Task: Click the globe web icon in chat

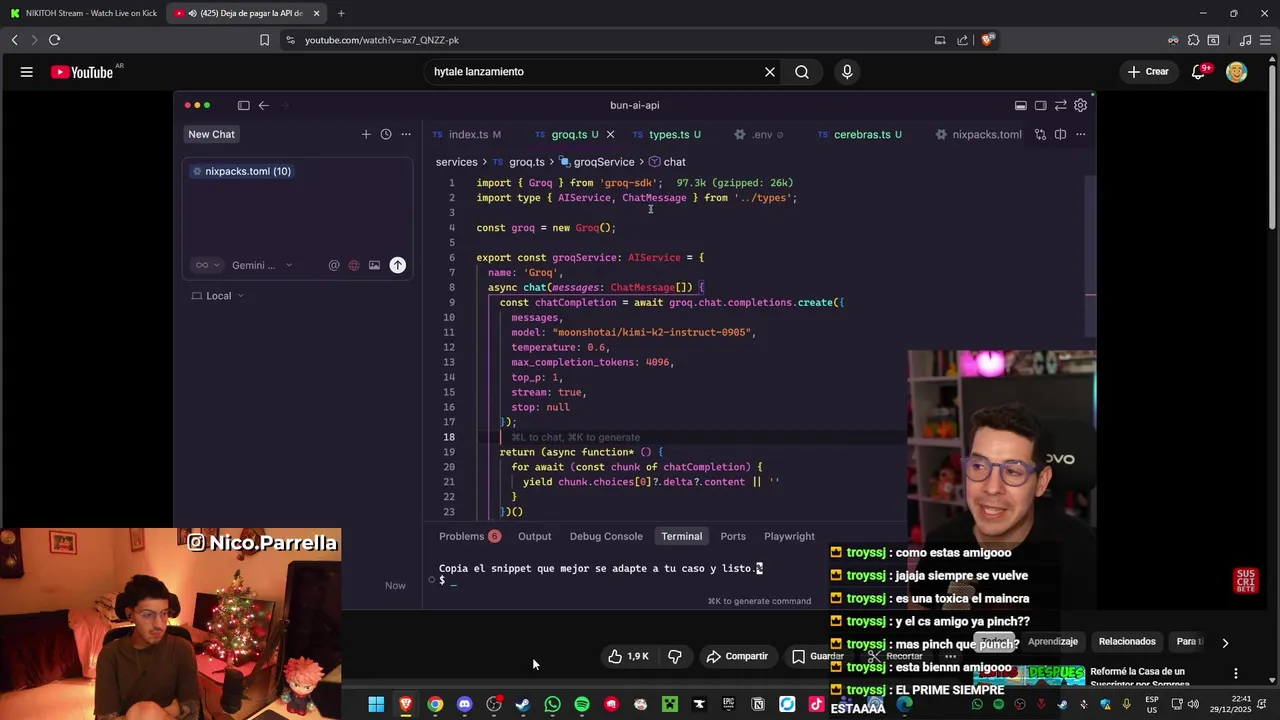Action: 354,265
